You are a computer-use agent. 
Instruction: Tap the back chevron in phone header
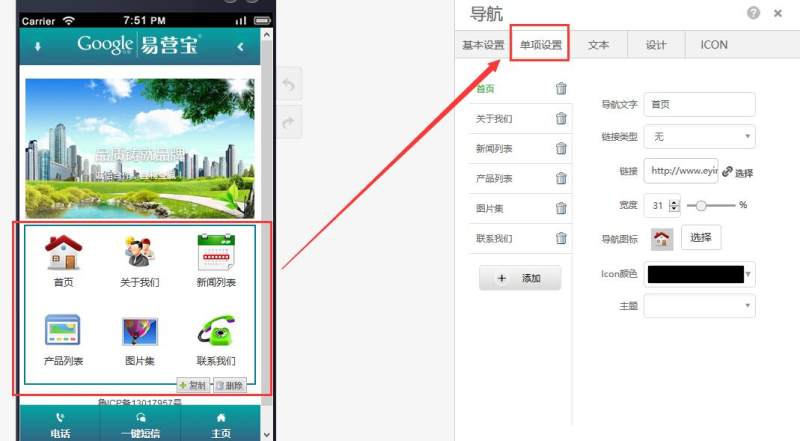click(x=240, y=46)
